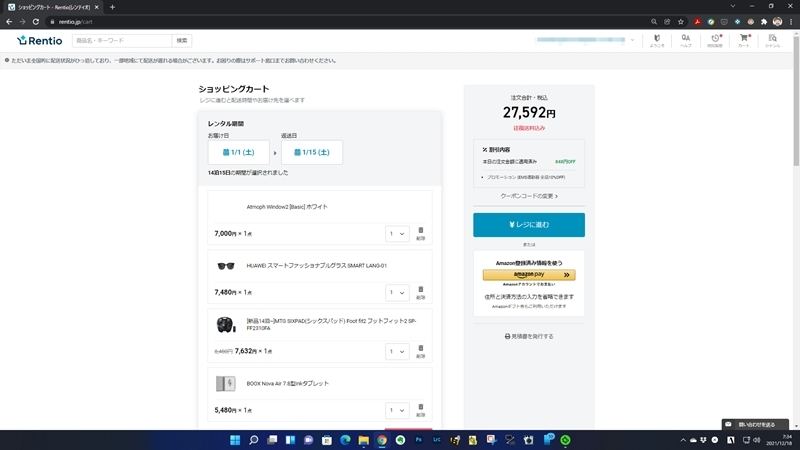Click the share page icon in address bar
Viewport: 800px width, 450px height.
(667, 22)
